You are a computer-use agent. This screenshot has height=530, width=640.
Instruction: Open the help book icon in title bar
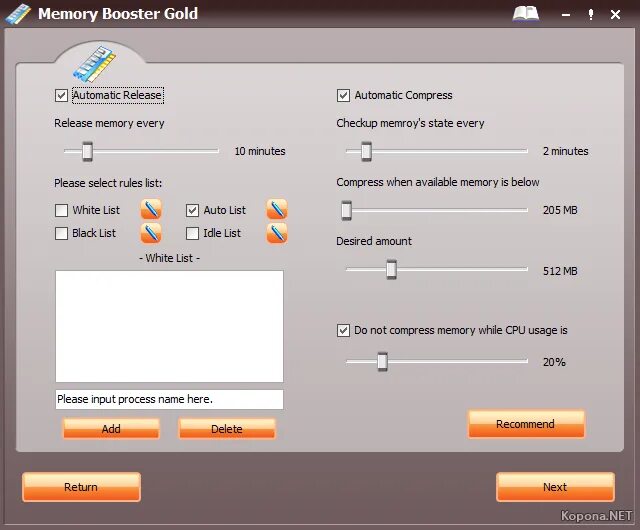(x=525, y=14)
